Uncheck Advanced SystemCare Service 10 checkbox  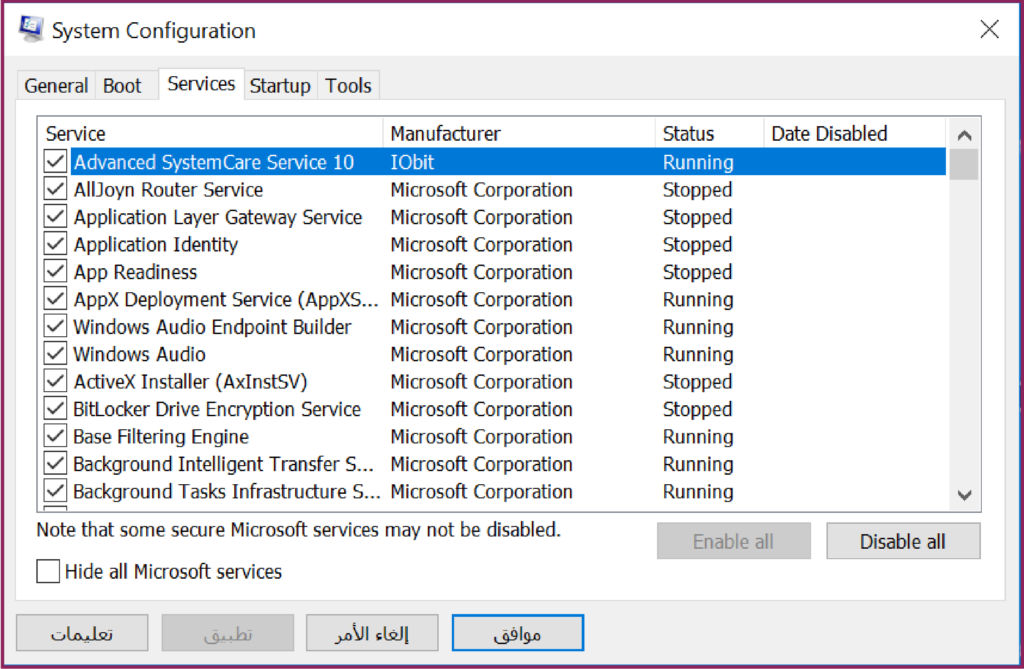click(56, 161)
